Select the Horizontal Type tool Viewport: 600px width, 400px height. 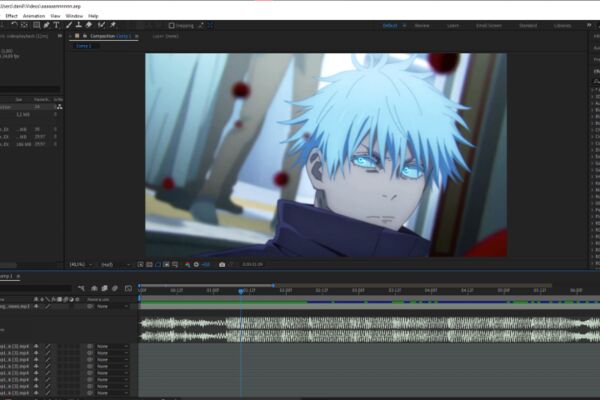point(56,25)
